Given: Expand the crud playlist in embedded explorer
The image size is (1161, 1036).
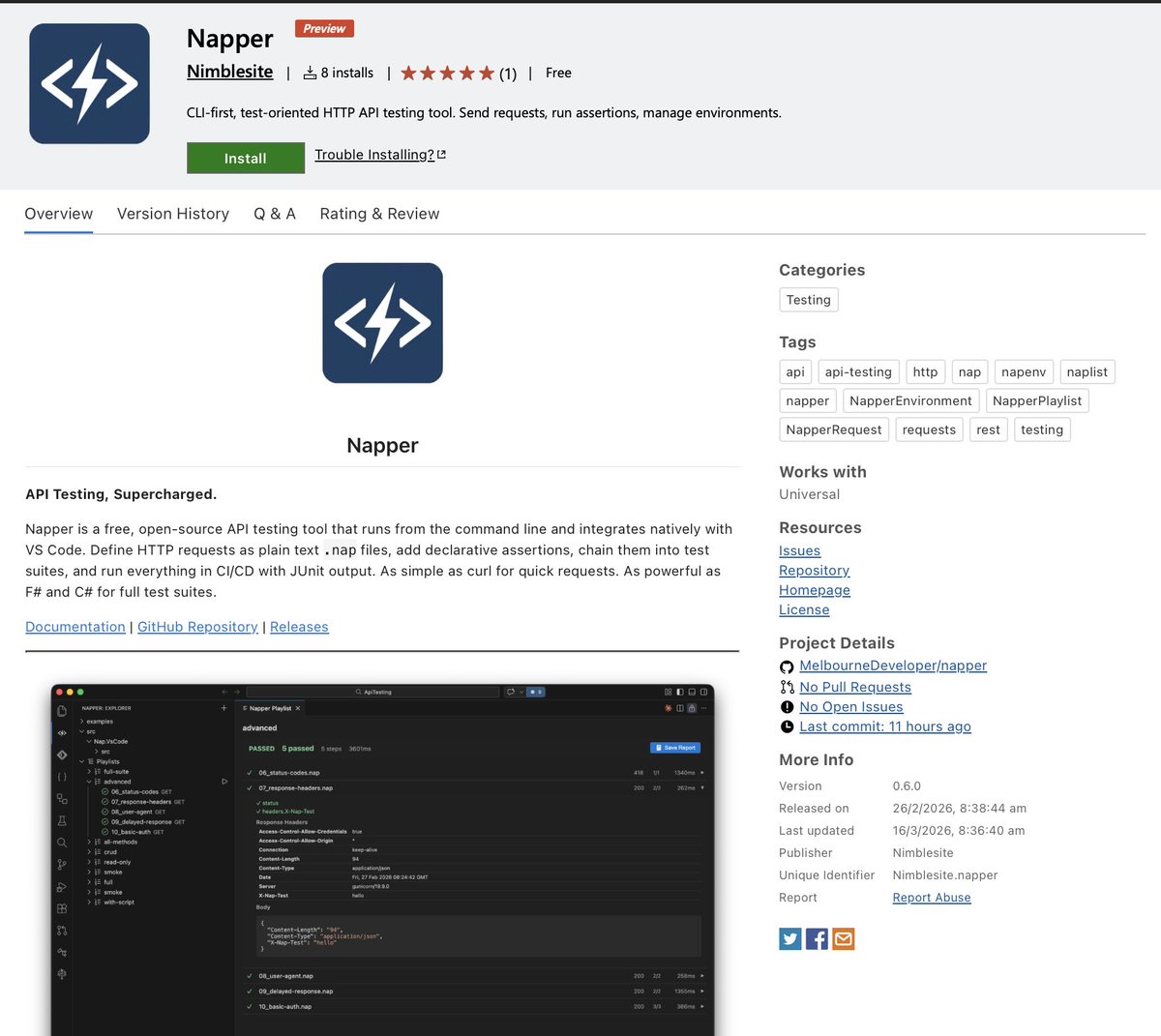Looking at the screenshot, I should point(89,852).
